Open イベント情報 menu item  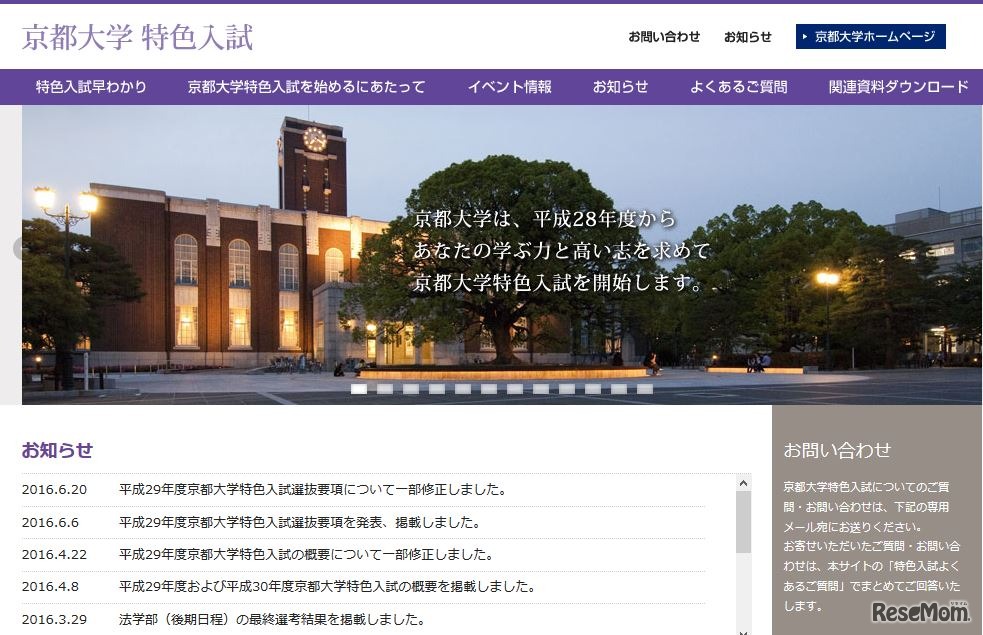click(x=509, y=87)
